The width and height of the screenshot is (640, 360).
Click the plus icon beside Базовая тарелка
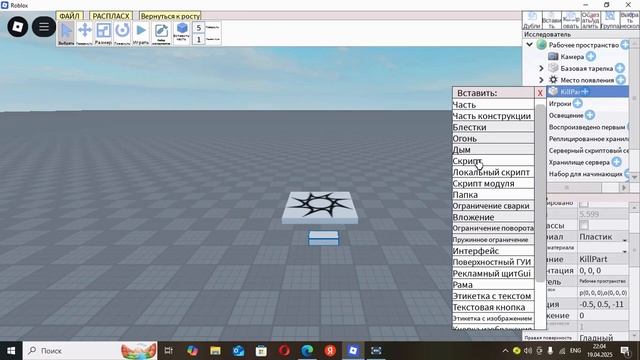click(620, 68)
